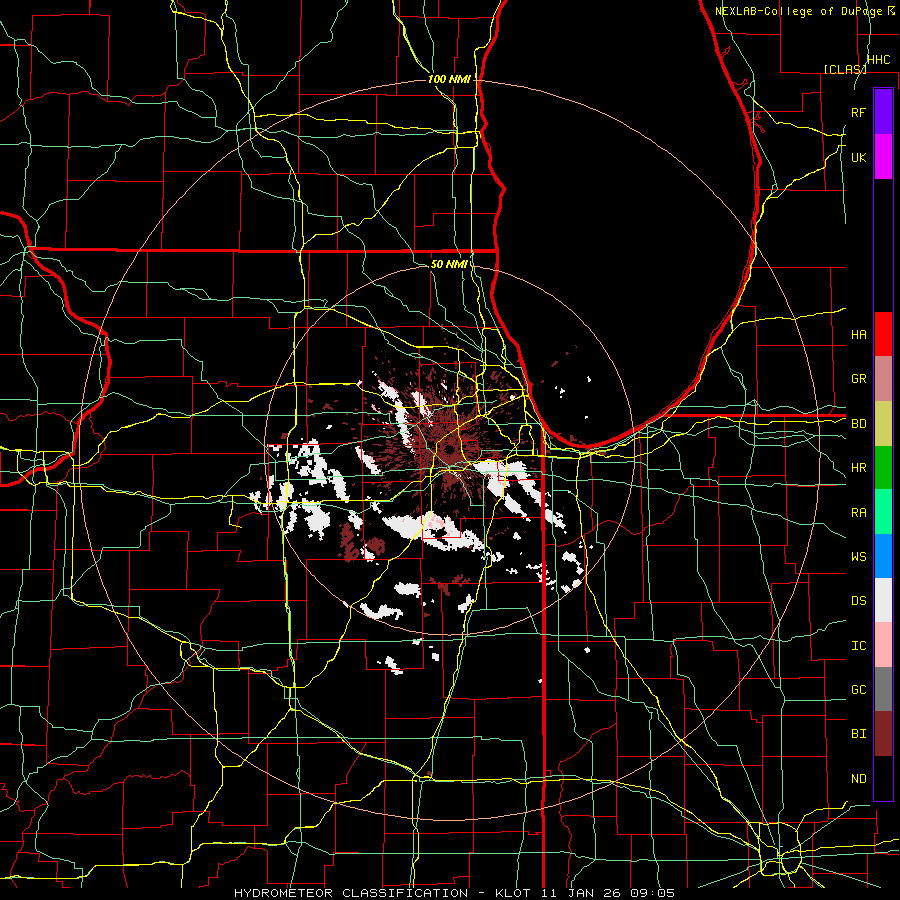
Task: Choose the dark green HR legend swatch
Action: [x=883, y=468]
